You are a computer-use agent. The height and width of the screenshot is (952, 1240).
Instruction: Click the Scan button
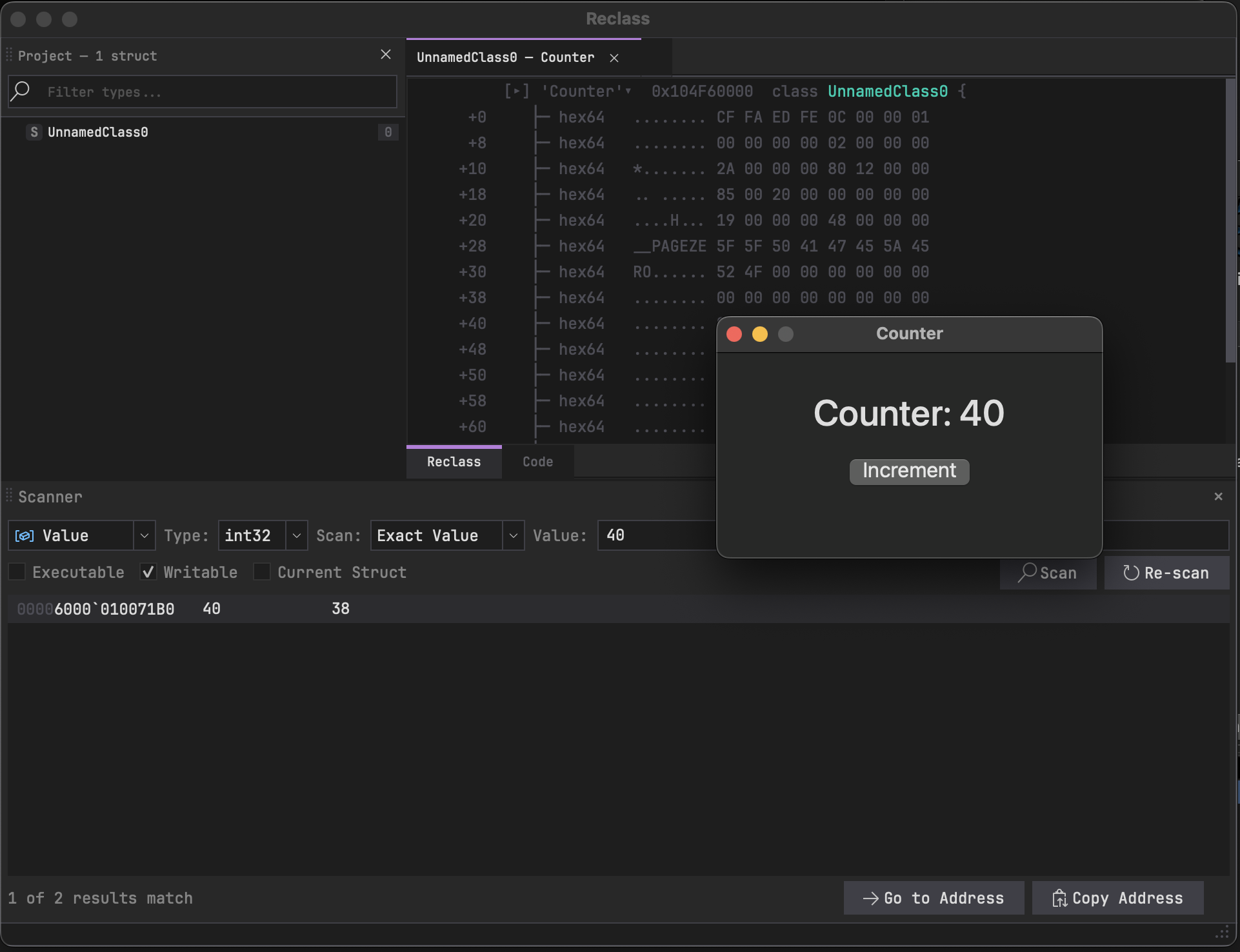(x=1048, y=573)
